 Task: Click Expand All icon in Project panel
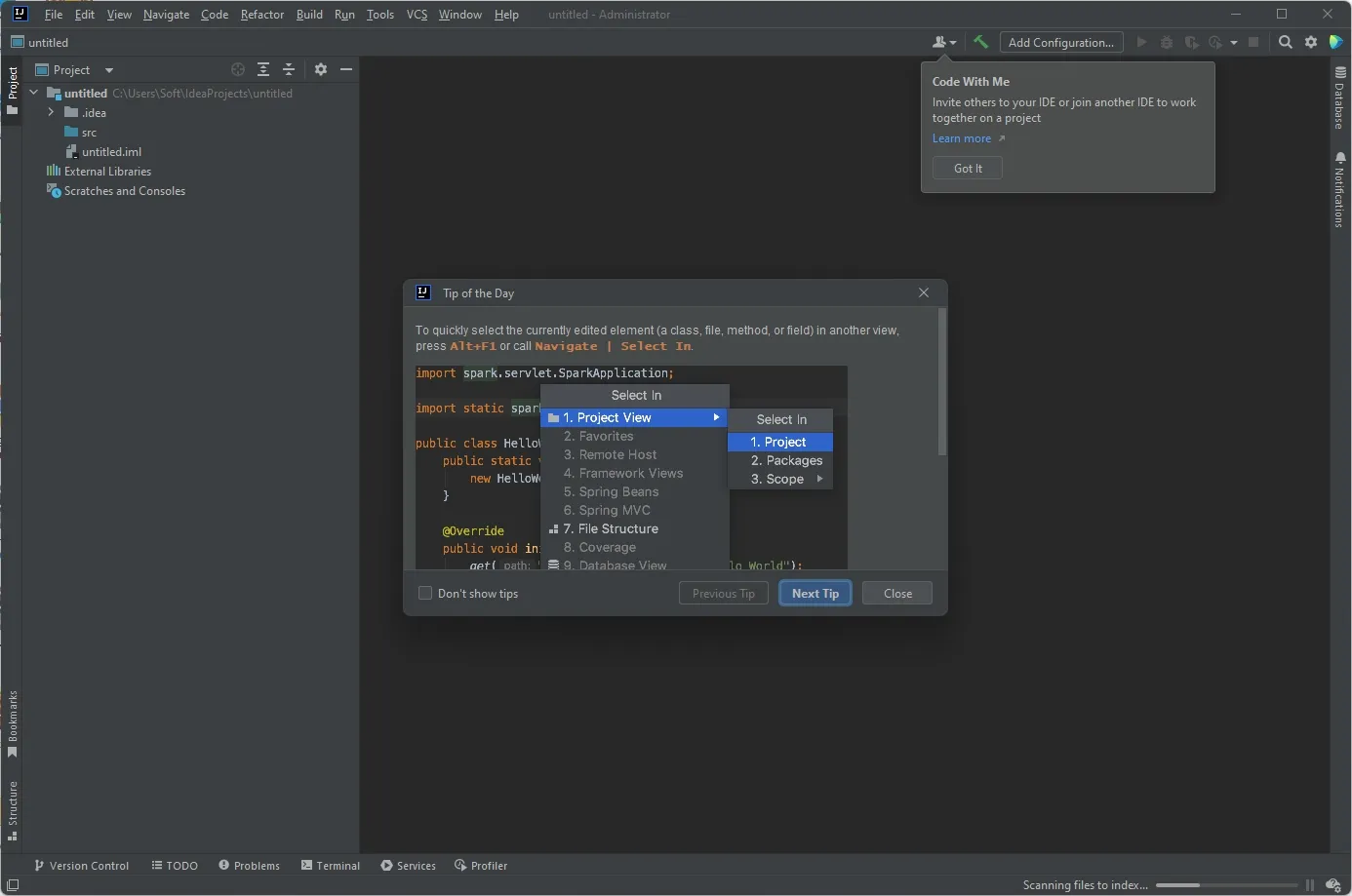tap(263, 69)
